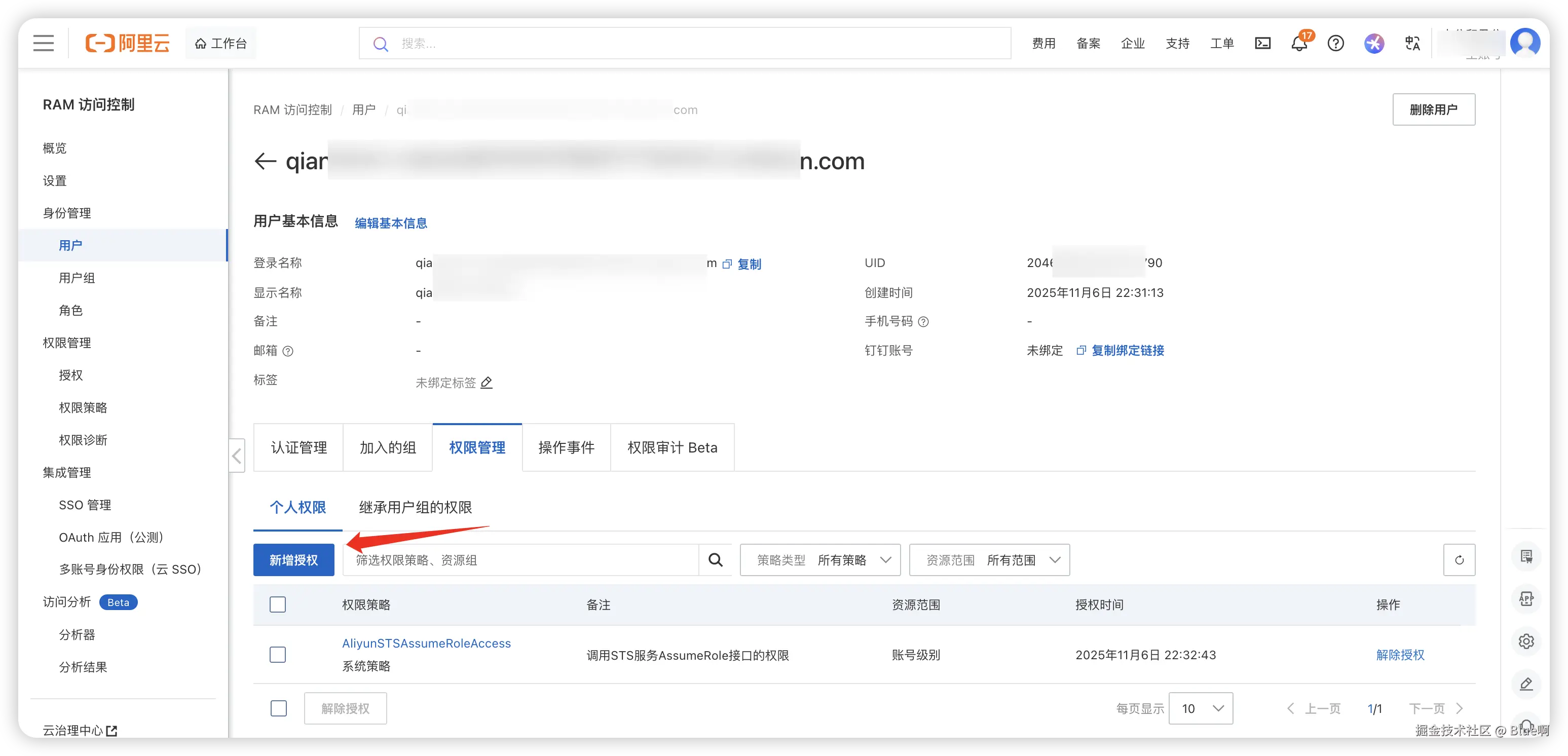The image size is (1568, 756).
Task: Open the Cloud Shell terminal icon
Action: [x=1262, y=43]
